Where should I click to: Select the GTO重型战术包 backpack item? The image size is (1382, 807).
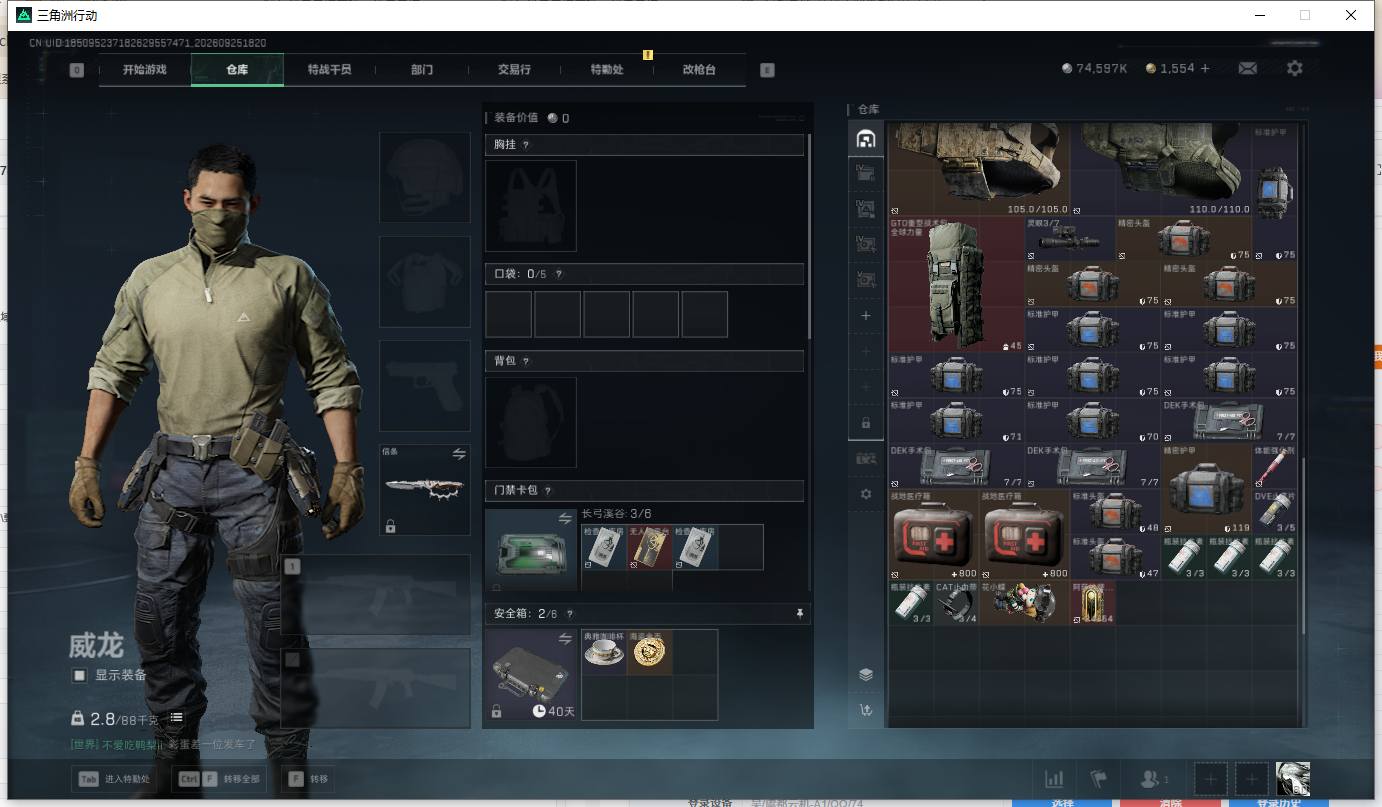point(956,285)
